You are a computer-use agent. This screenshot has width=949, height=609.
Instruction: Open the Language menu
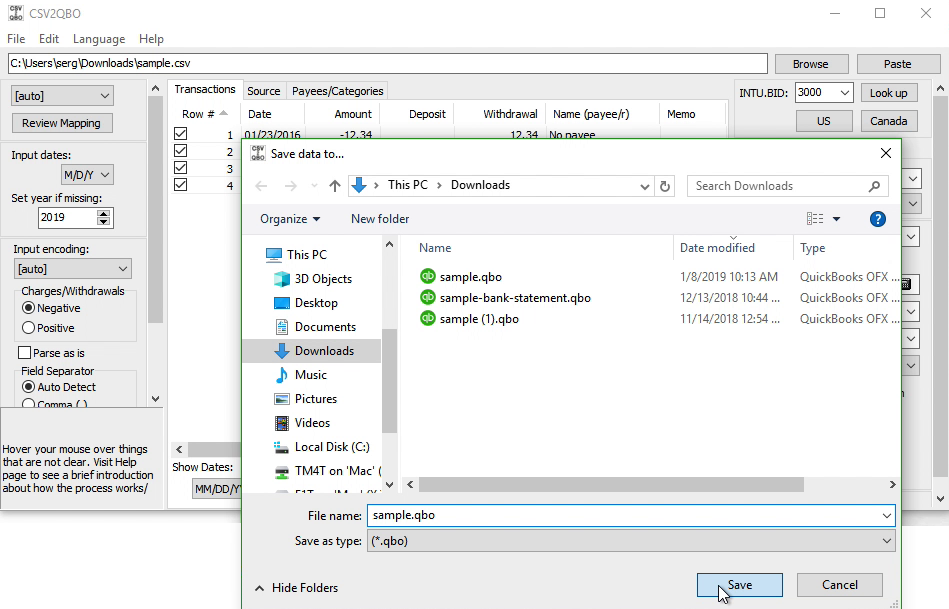[x=99, y=39]
